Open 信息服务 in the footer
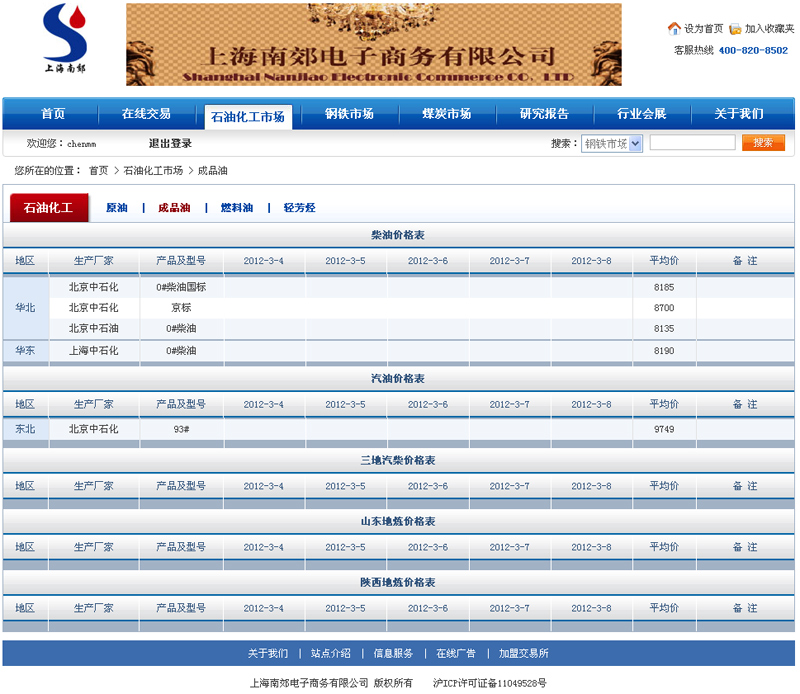Screen dimensions: 800x694 click(x=393, y=653)
